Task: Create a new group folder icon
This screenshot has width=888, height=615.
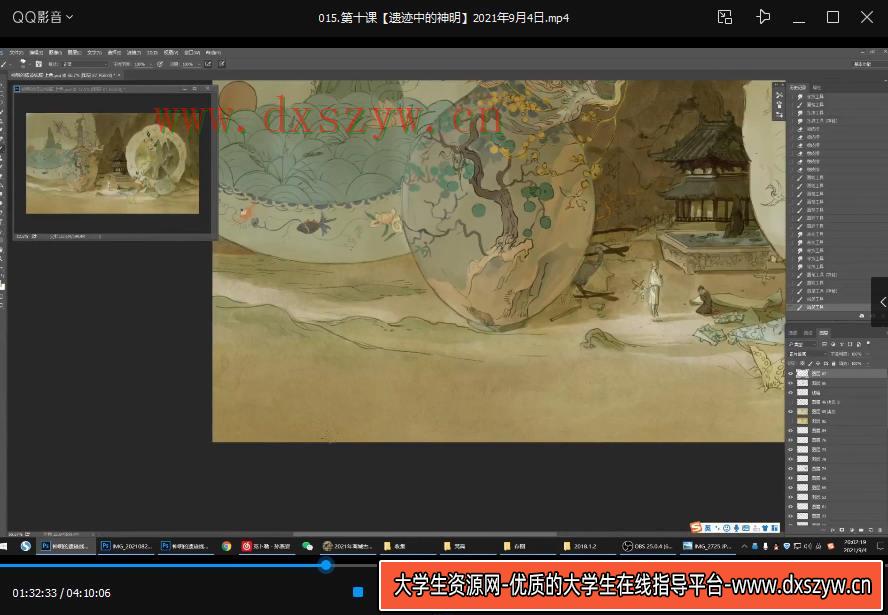Action: point(861,530)
